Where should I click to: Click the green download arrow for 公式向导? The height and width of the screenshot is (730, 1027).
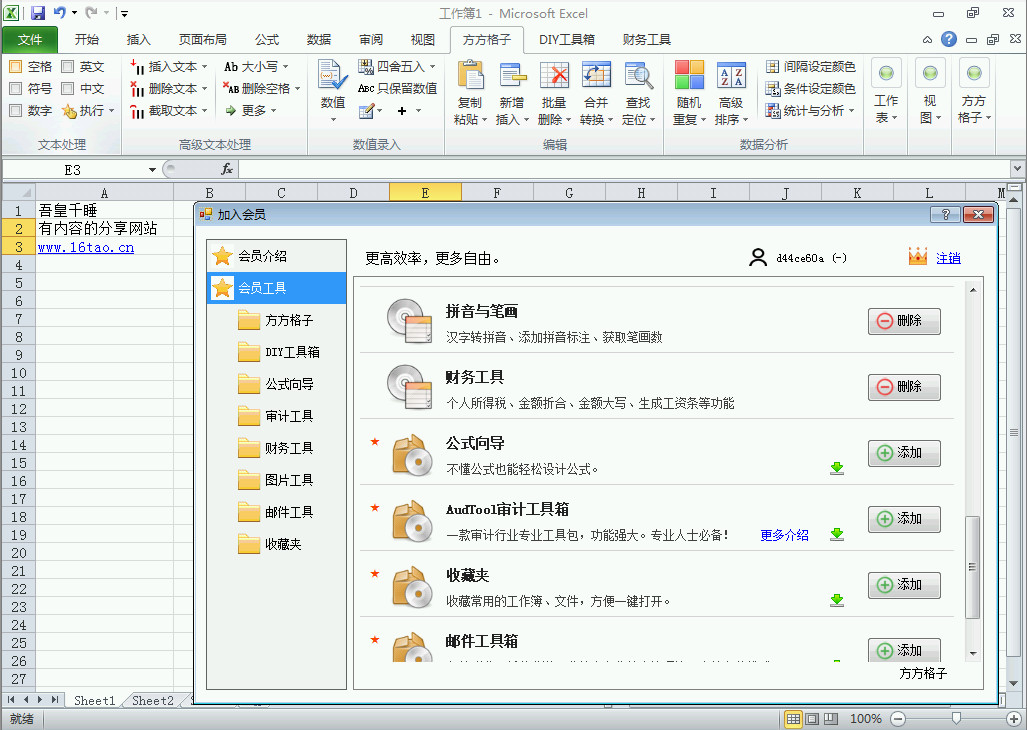837,468
